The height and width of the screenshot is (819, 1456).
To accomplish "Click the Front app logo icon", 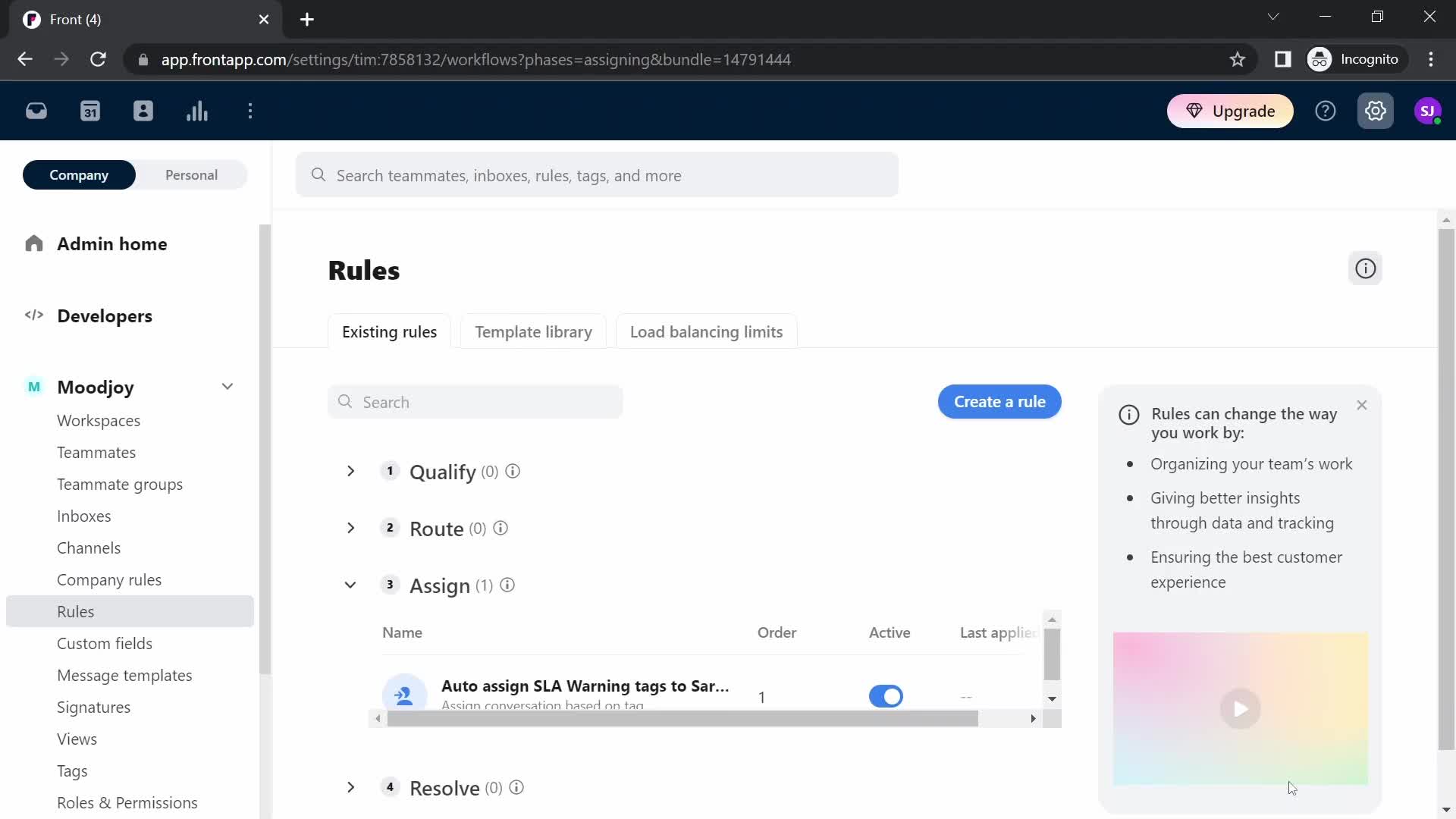I will pyautogui.click(x=30, y=18).
